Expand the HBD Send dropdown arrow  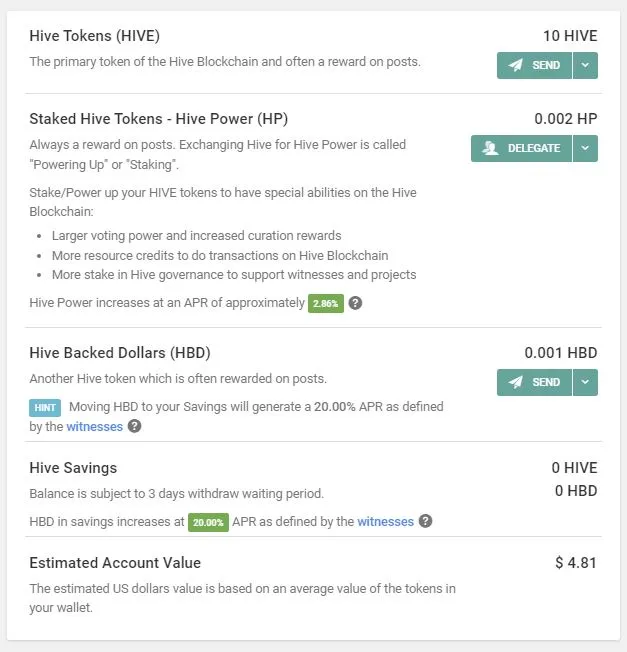pyautogui.click(x=585, y=382)
